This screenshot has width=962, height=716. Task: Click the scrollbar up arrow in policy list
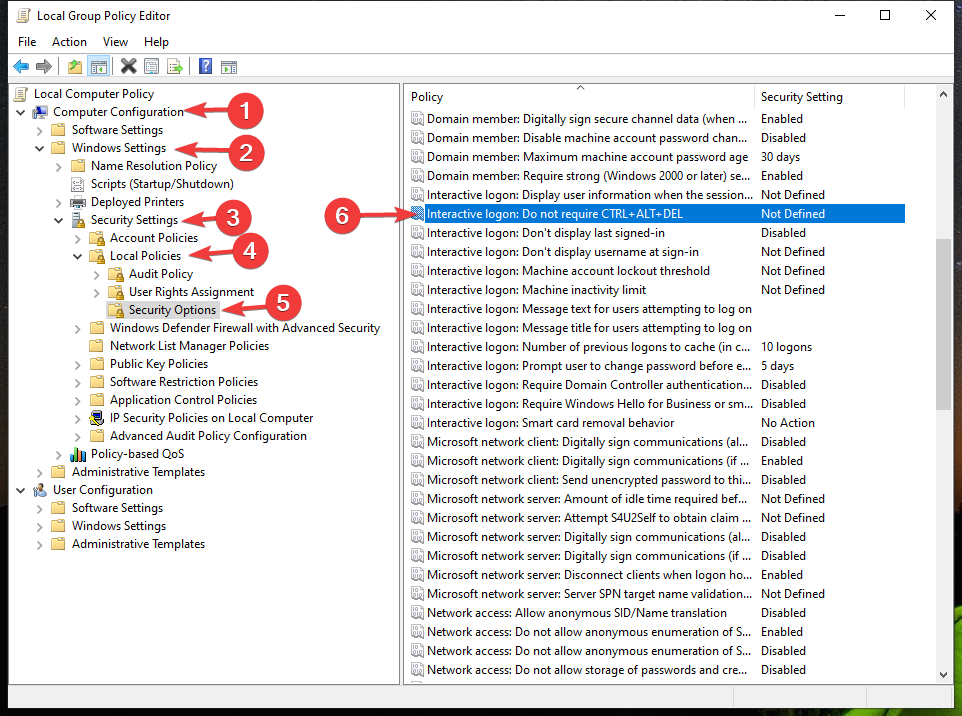(943, 94)
